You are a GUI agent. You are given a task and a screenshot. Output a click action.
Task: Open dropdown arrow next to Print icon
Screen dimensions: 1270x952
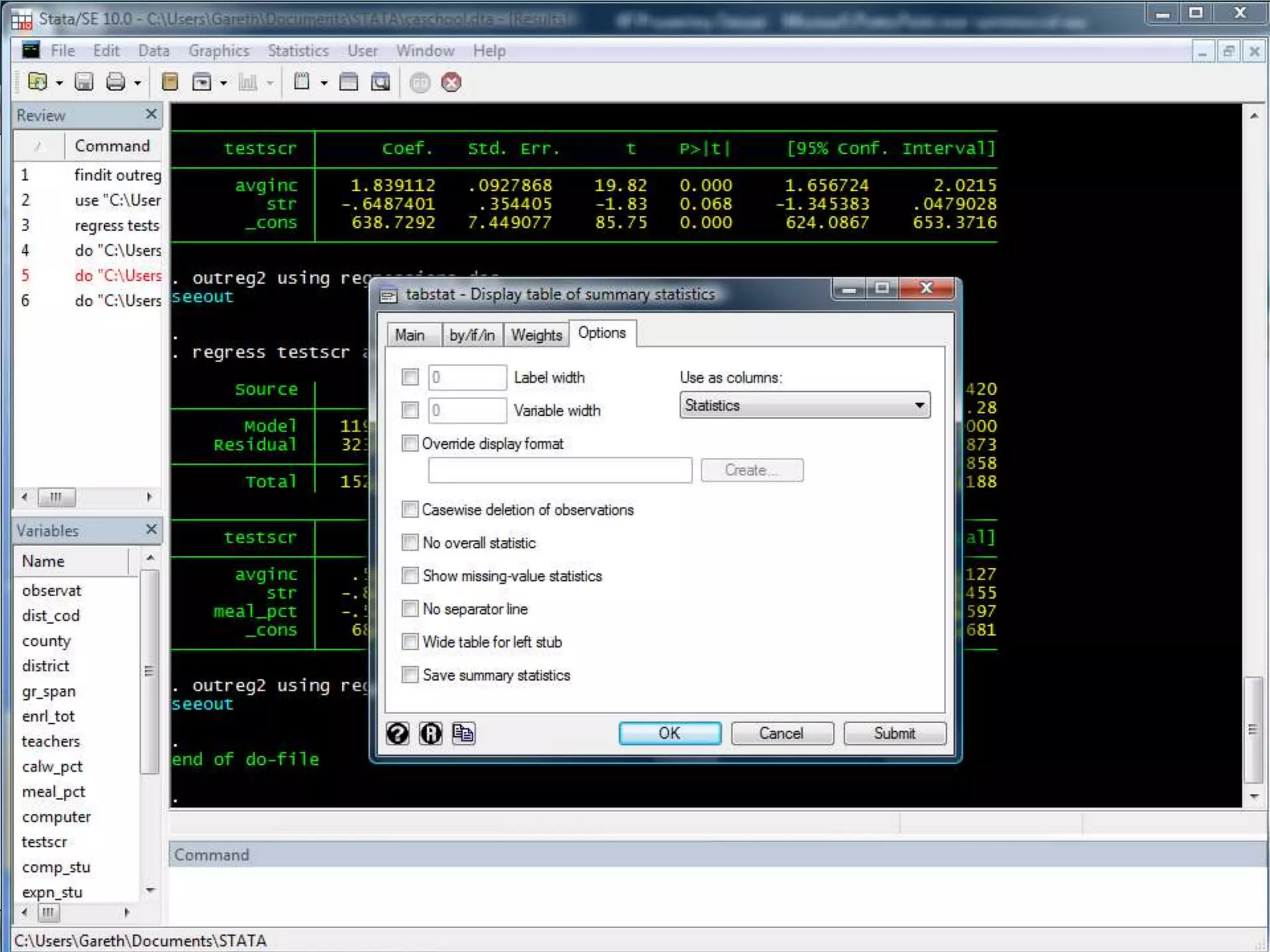[138, 83]
